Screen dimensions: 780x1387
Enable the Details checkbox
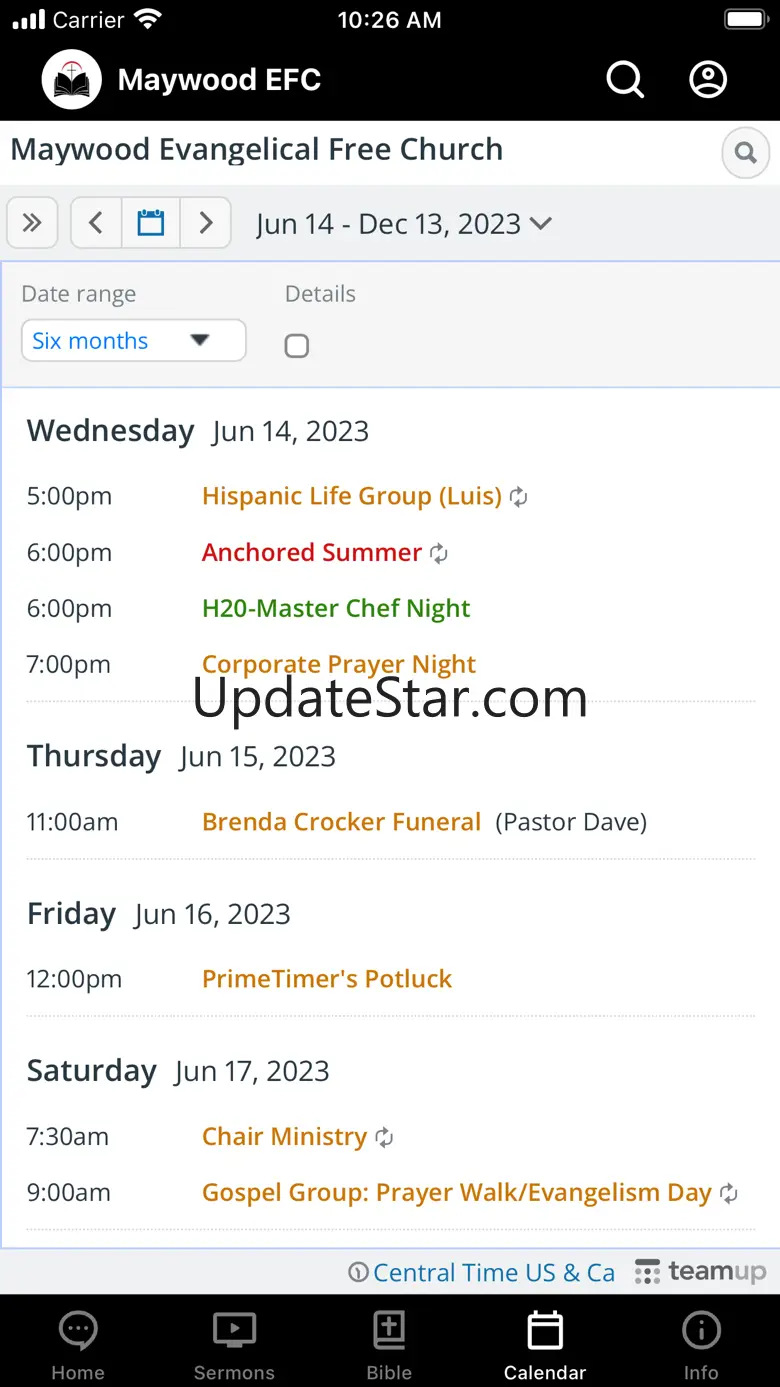[x=297, y=346]
